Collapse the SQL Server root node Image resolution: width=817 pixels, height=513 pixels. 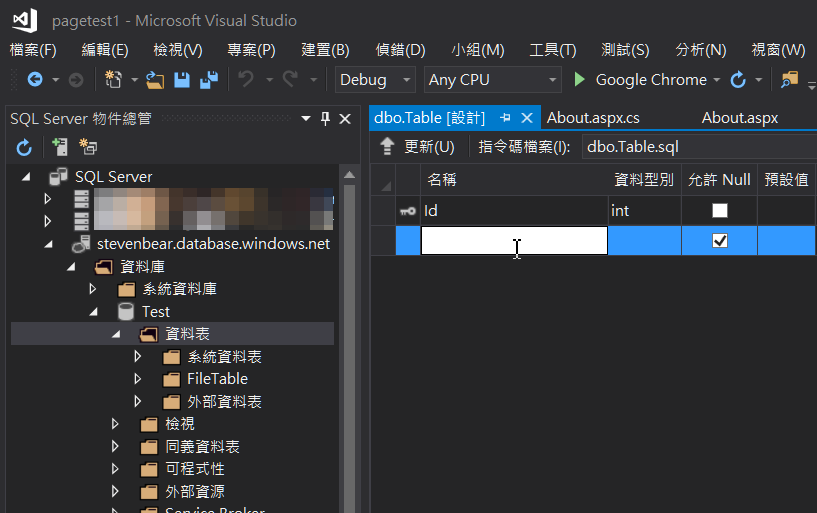pos(26,177)
